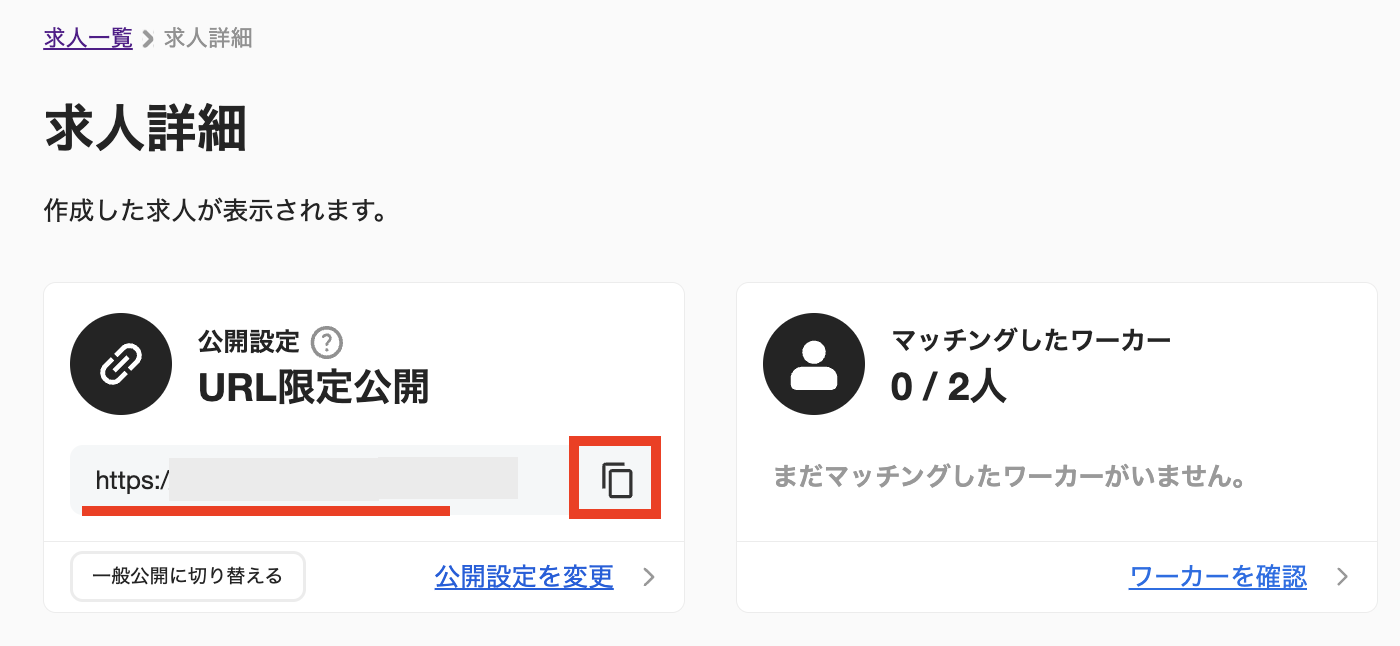This screenshot has height=646, width=1400.
Task: Click the 作成した求人が表示されます description text
Action: coord(215,211)
